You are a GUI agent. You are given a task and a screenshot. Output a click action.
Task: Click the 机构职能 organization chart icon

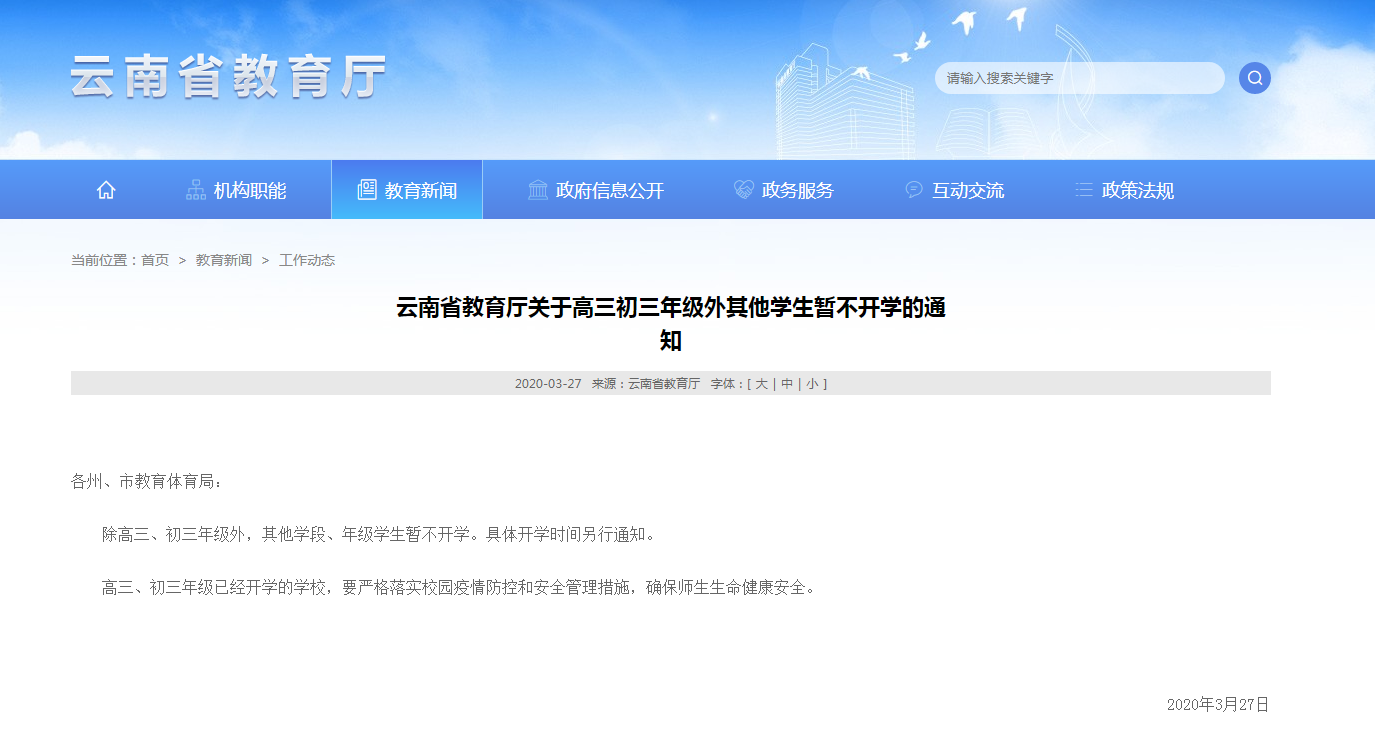click(196, 190)
